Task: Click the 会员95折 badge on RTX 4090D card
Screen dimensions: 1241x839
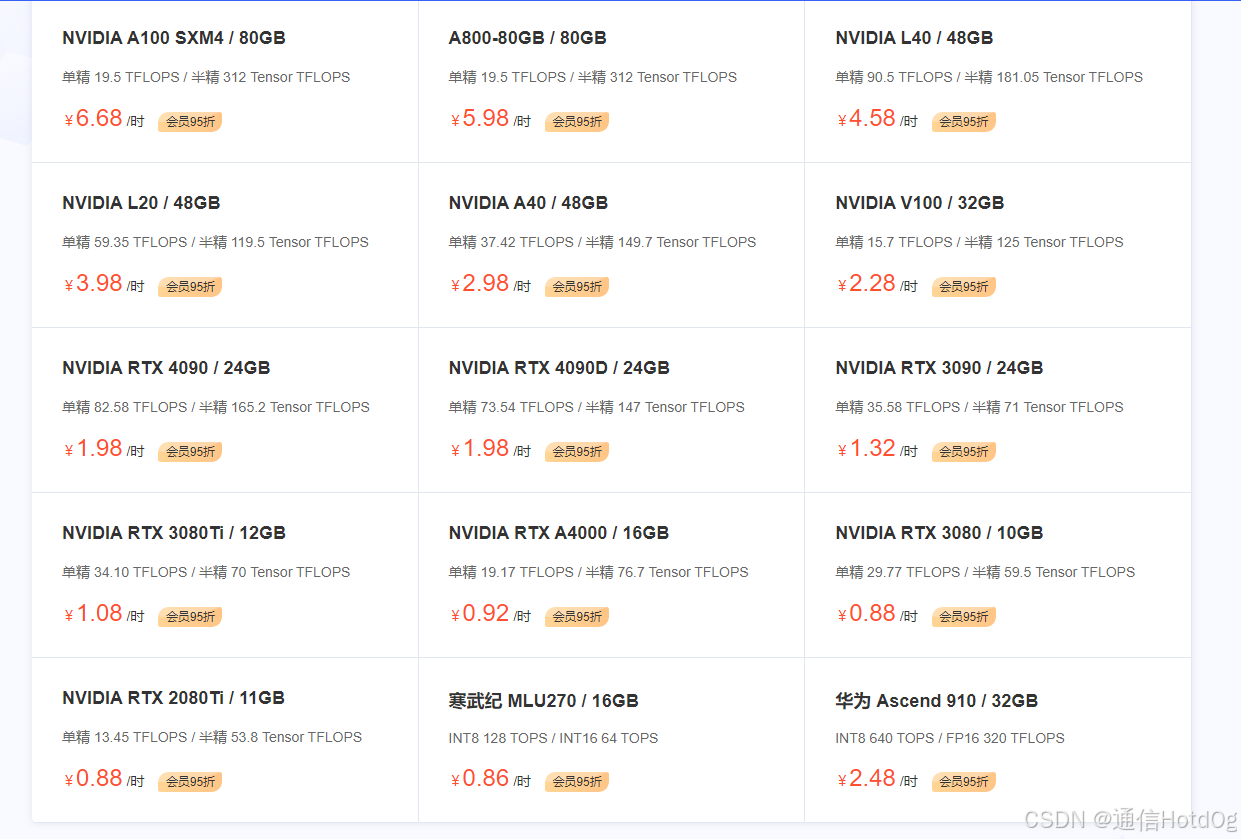Action: pyautogui.click(x=577, y=452)
